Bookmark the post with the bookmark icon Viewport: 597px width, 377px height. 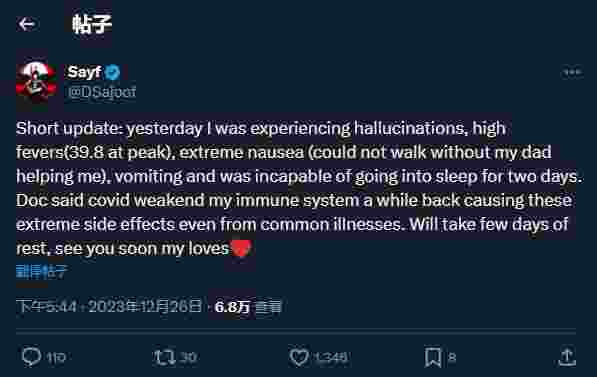coord(433,357)
